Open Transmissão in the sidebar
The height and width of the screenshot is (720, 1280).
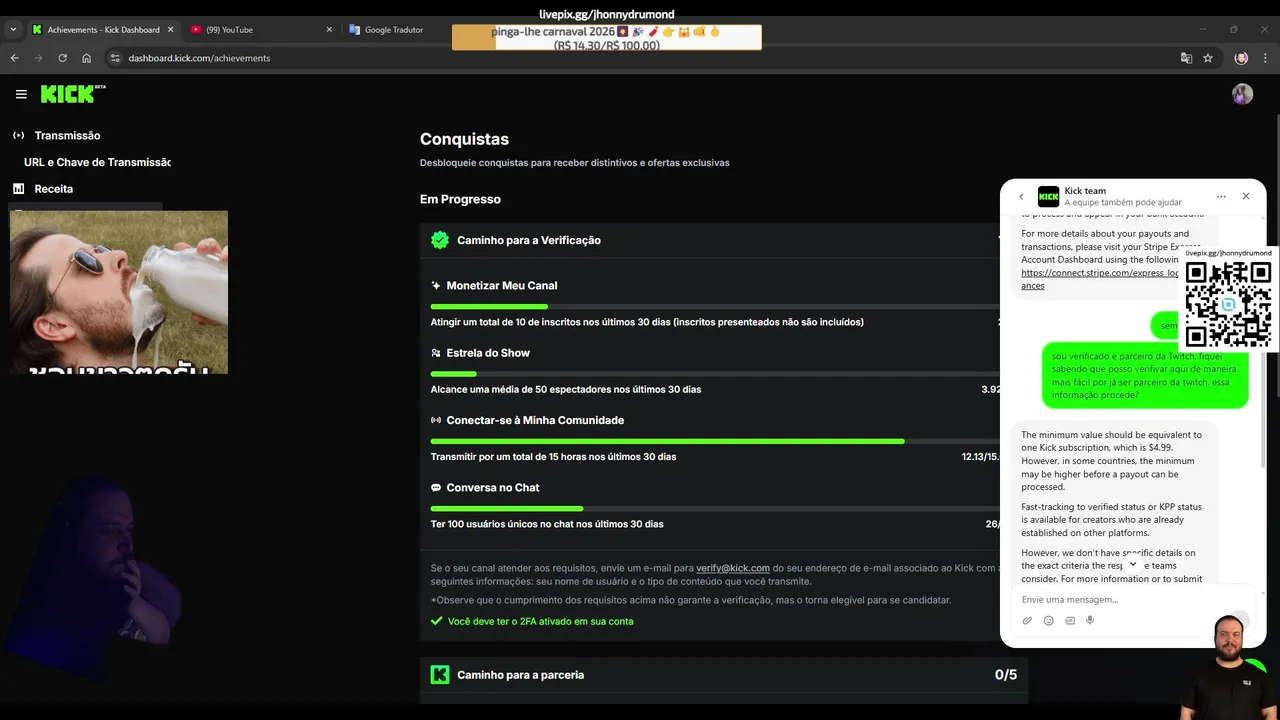point(67,135)
